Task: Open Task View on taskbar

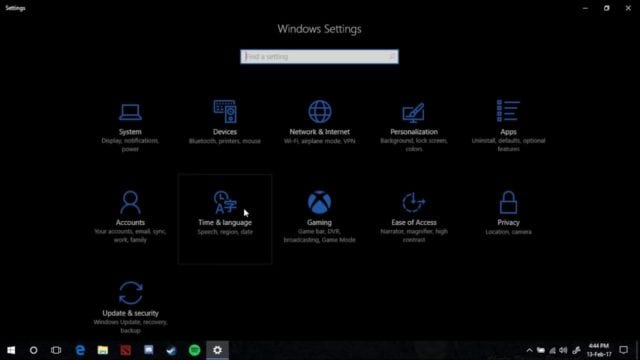Action: [x=56, y=350]
